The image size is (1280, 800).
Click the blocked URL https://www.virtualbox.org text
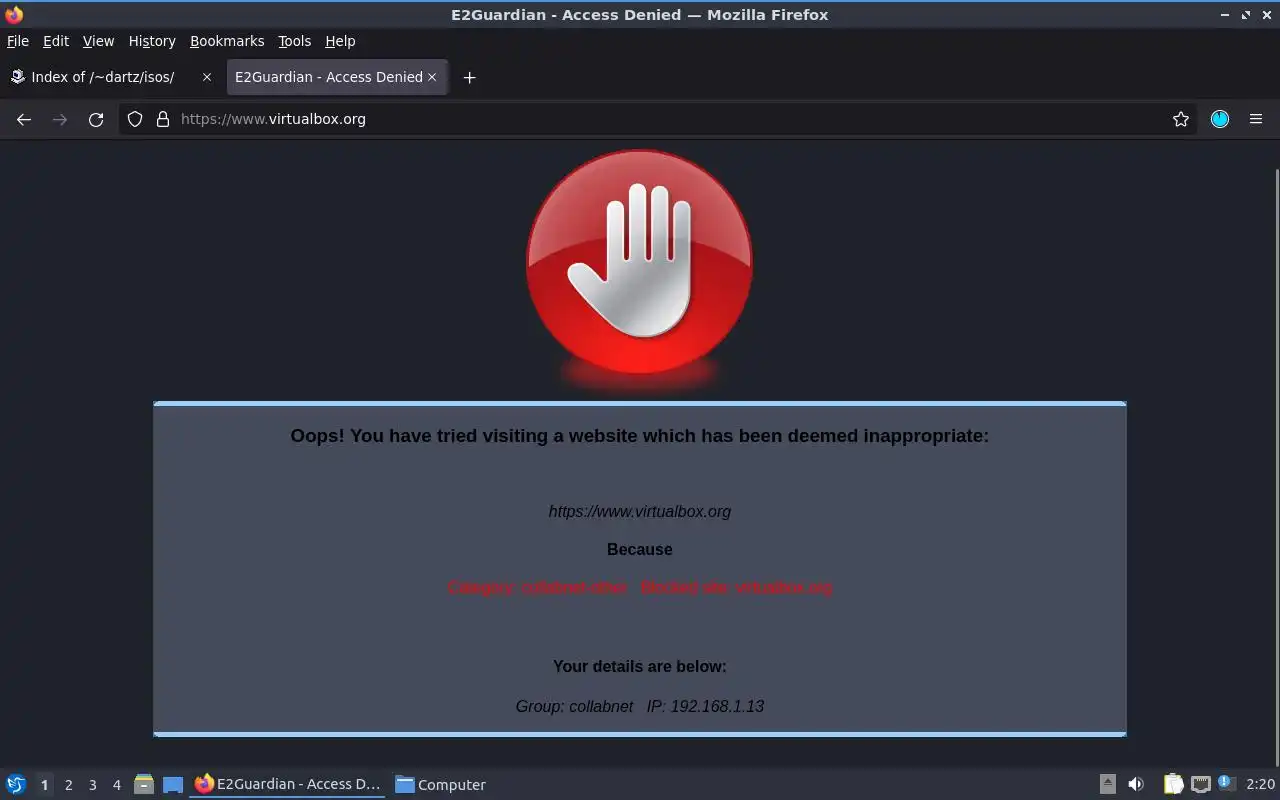click(x=640, y=511)
